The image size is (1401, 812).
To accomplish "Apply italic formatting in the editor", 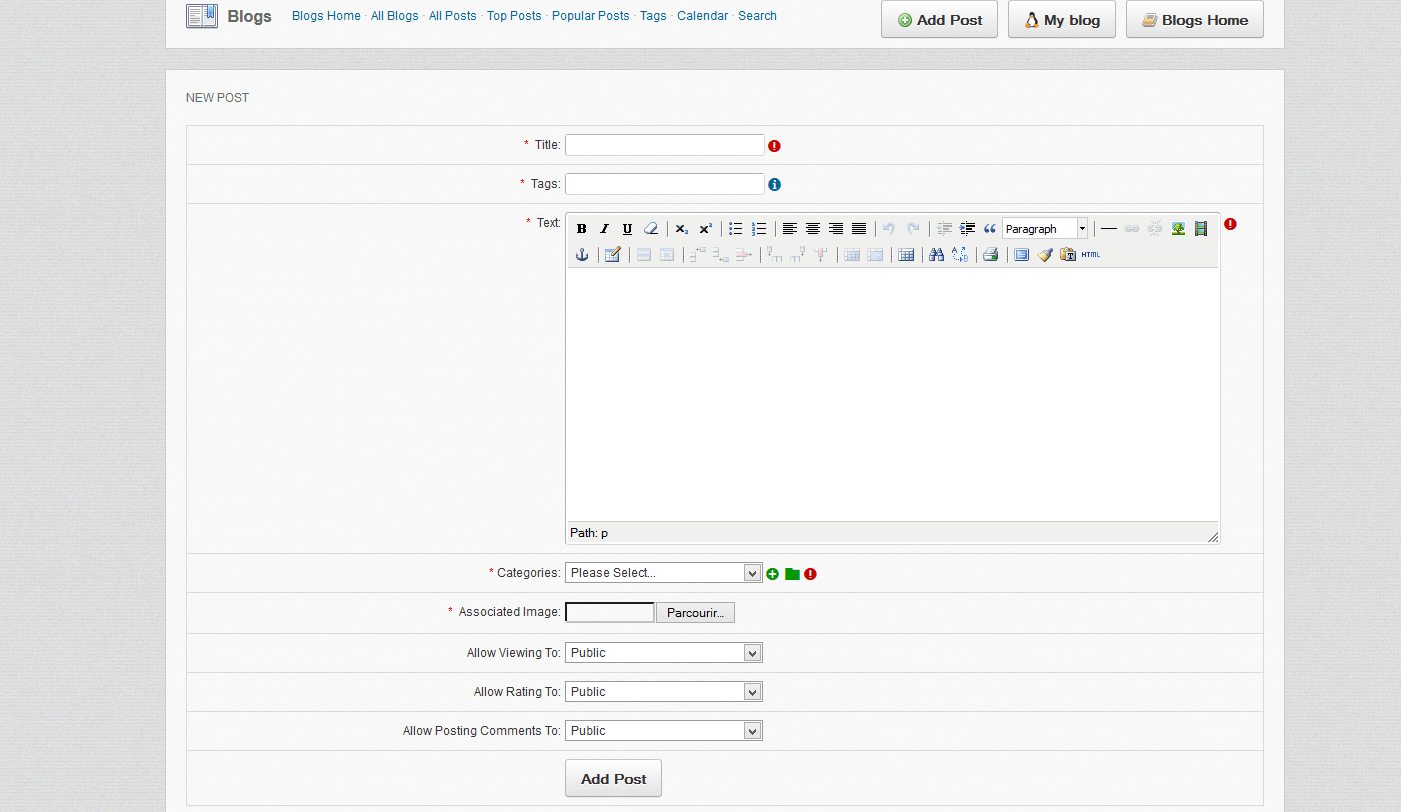I will click(x=604, y=229).
